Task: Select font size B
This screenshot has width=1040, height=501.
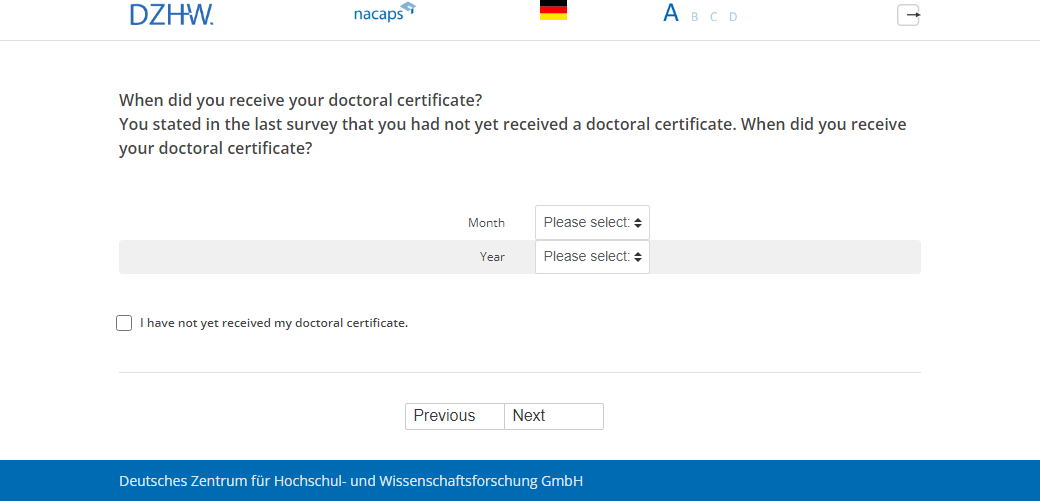Action: tap(695, 17)
